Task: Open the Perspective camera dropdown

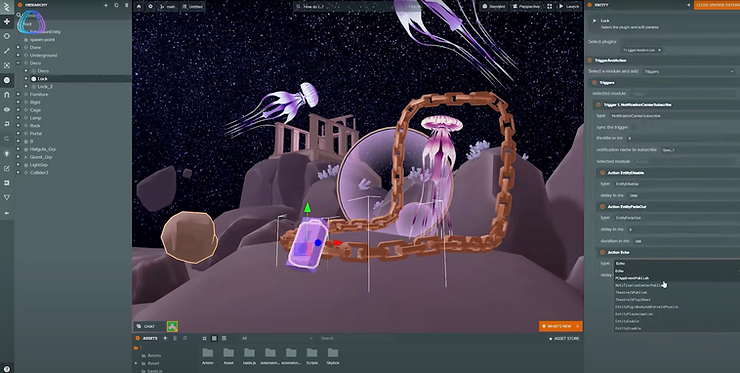Action: click(526, 6)
